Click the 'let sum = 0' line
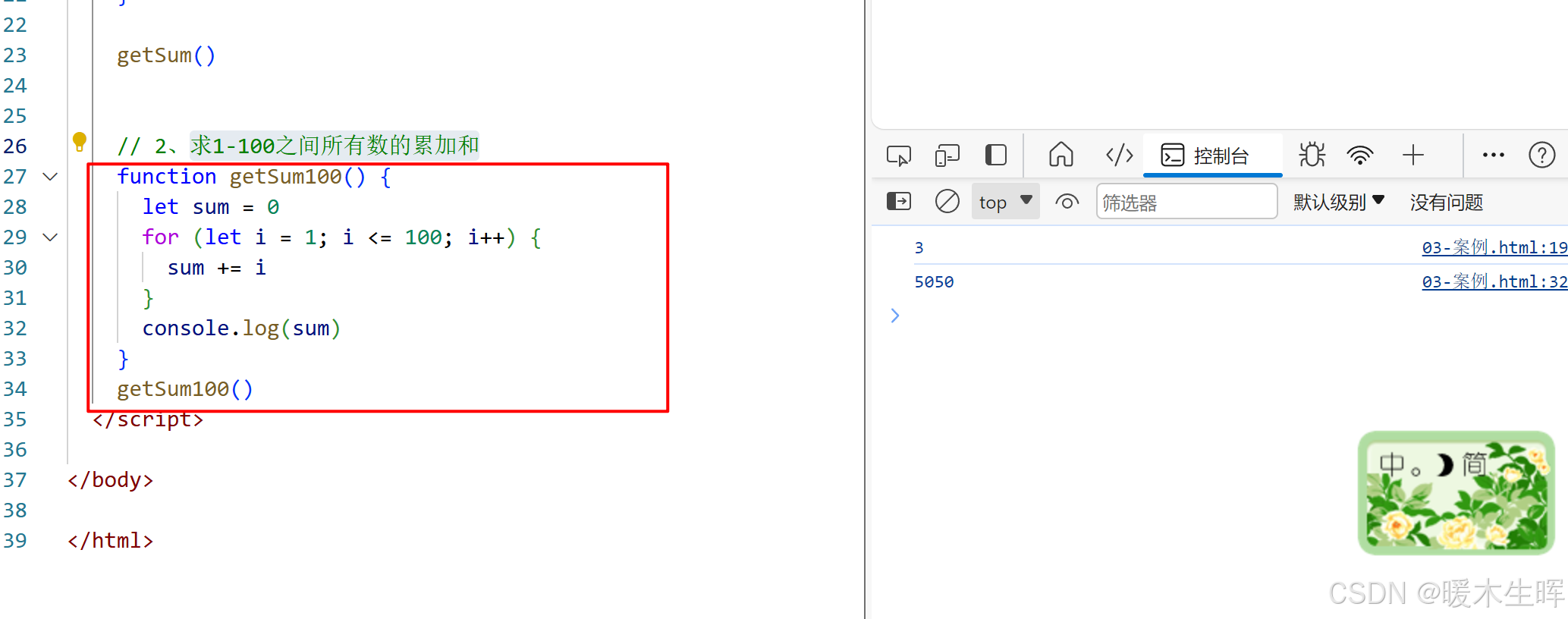 pos(211,207)
